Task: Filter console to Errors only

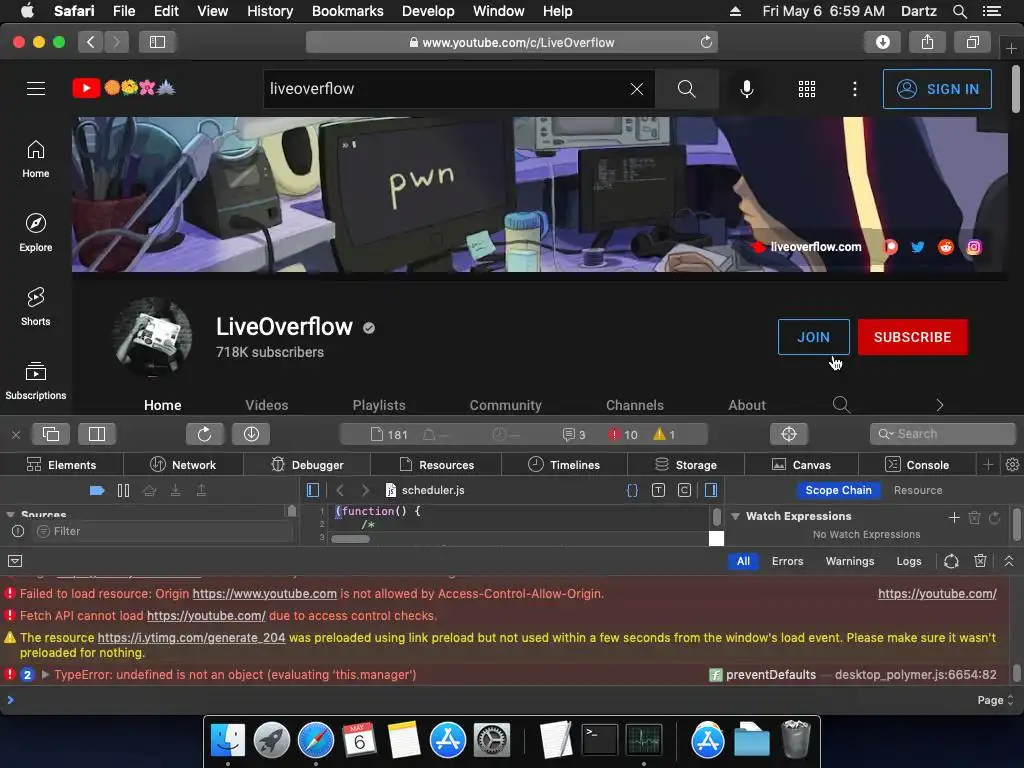Action: click(788, 561)
